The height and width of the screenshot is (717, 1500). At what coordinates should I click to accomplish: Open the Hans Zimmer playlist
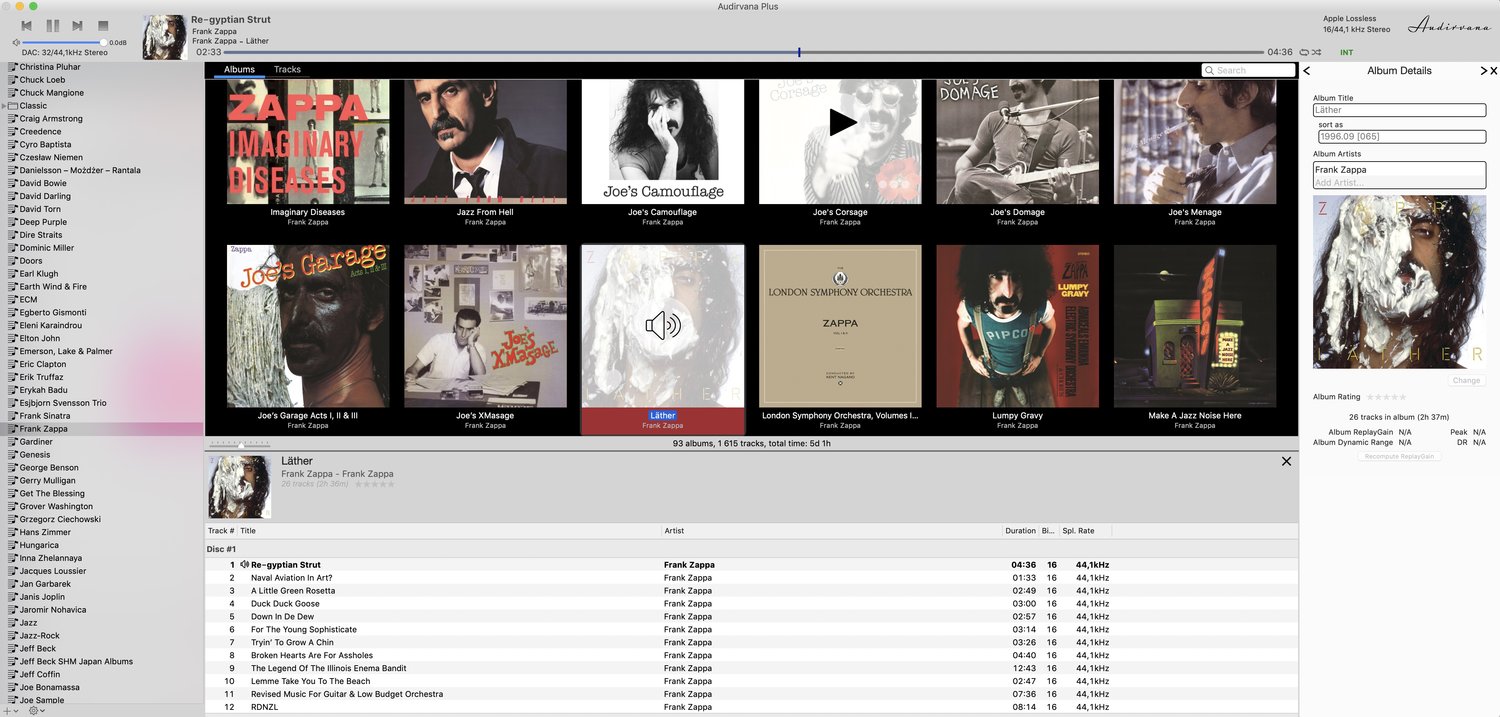pyautogui.click(x=102, y=532)
